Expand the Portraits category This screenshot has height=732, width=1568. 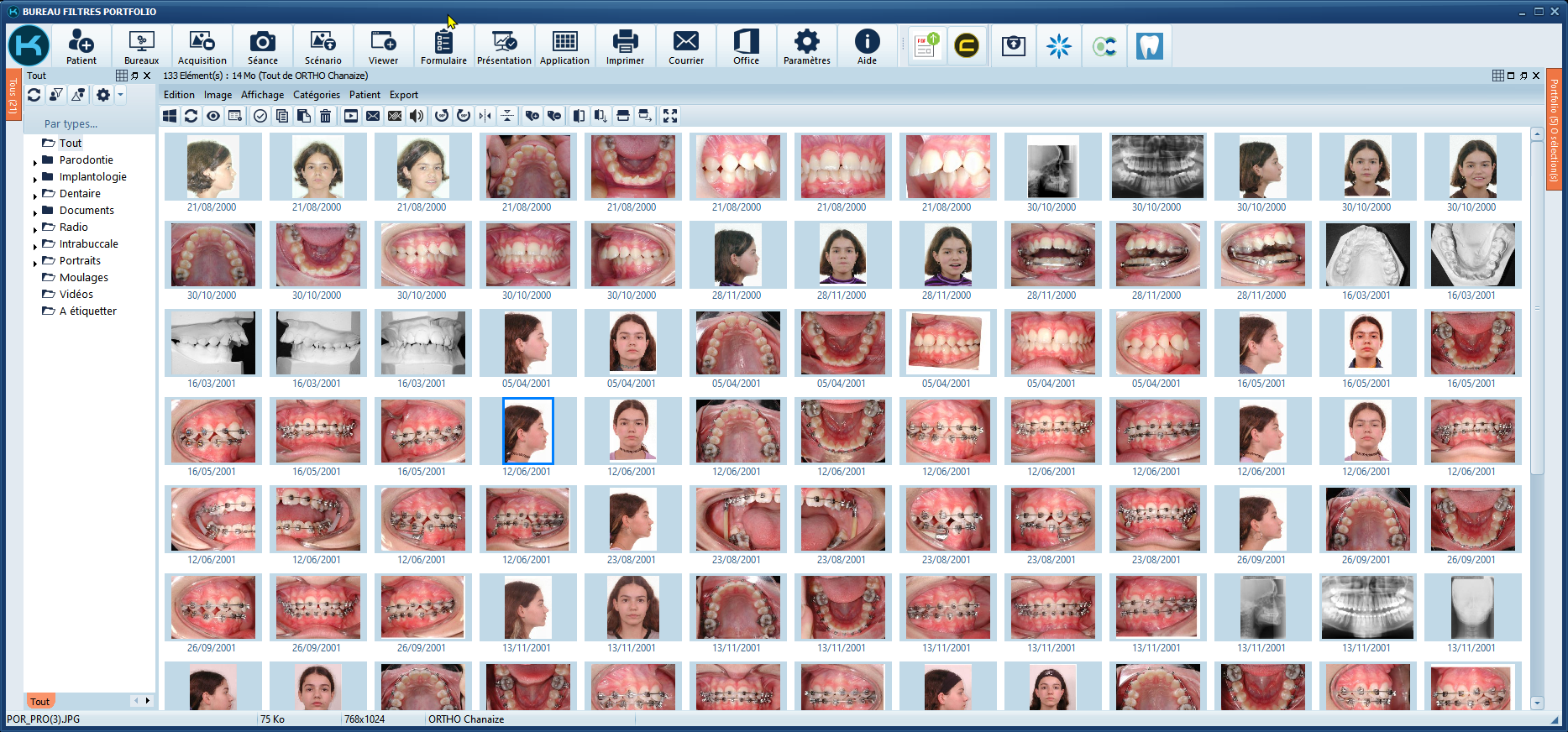pos(35,263)
